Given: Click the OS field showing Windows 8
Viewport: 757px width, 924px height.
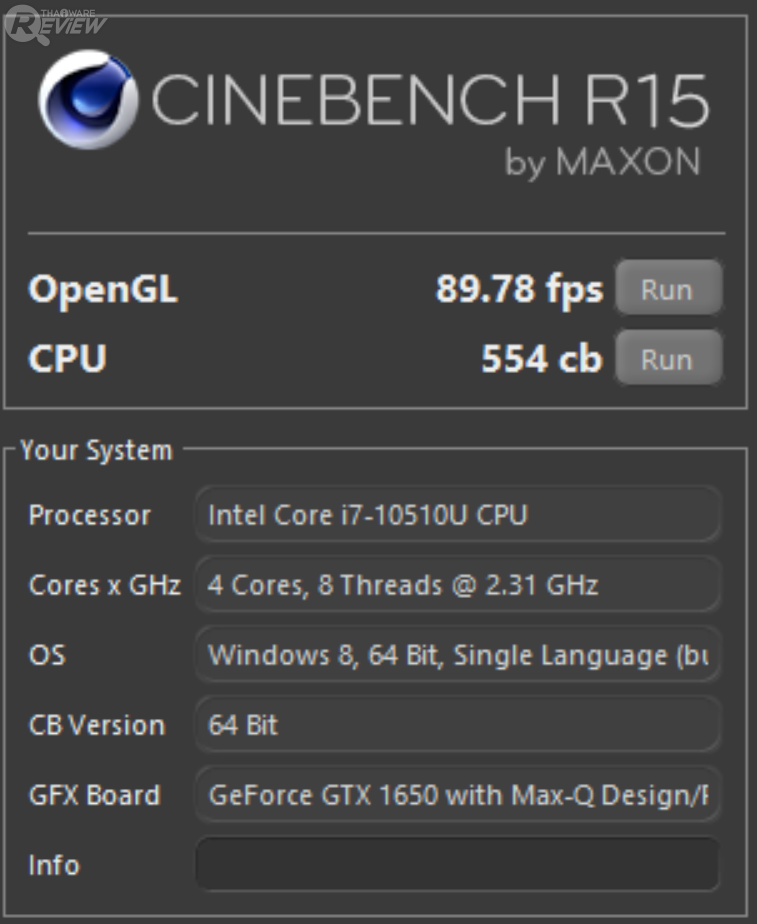Looking at the screenshot, I should coord(457,655).
